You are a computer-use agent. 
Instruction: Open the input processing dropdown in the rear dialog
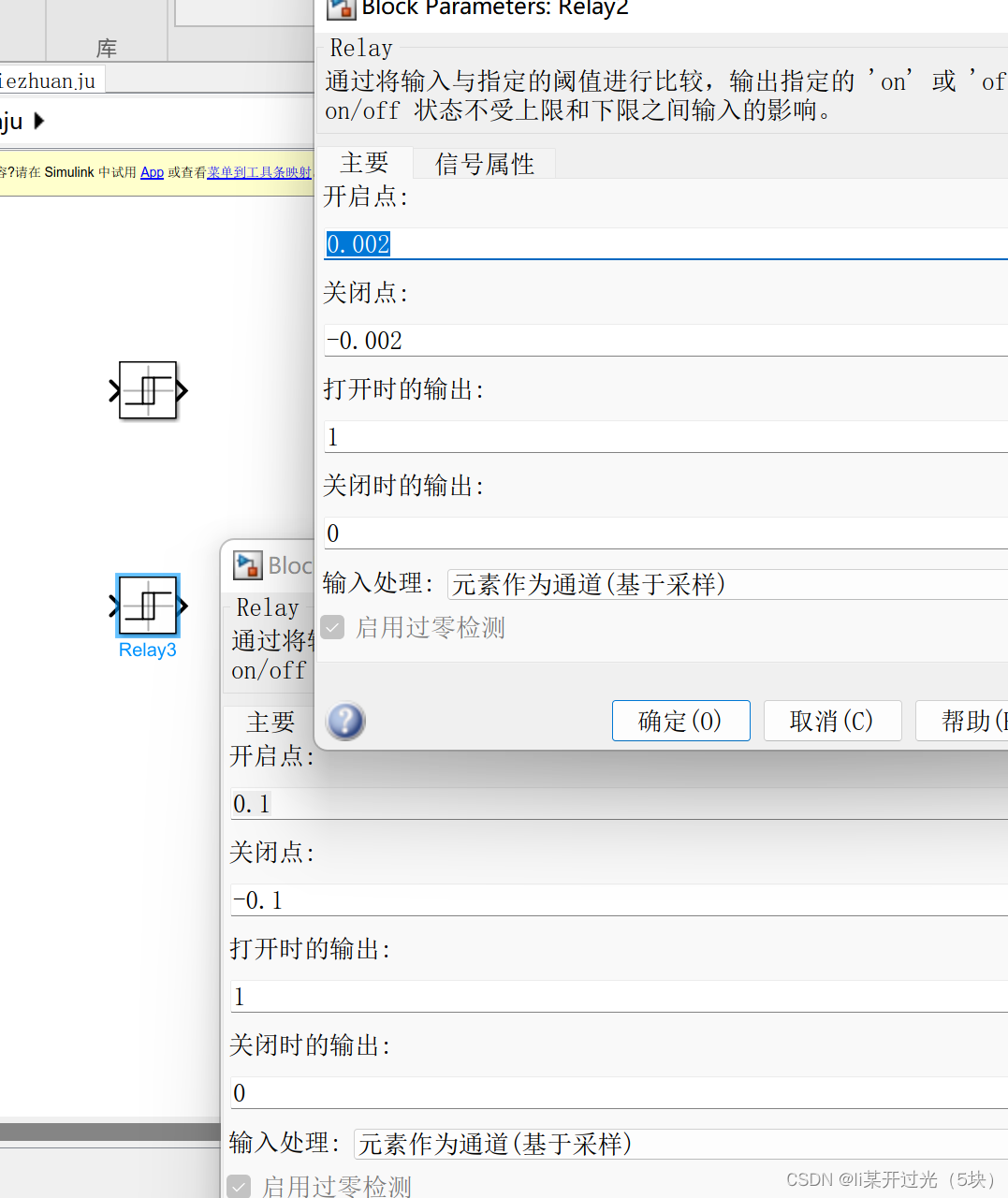pos(680,1144)
